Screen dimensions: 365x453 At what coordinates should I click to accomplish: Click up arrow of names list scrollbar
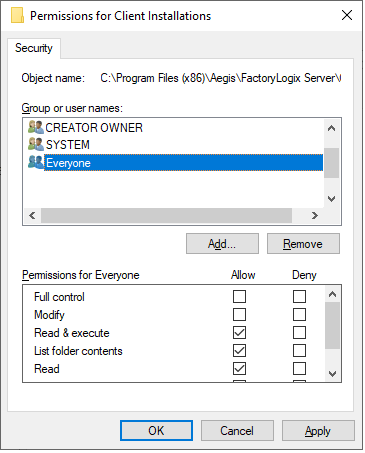click(331, 128)
